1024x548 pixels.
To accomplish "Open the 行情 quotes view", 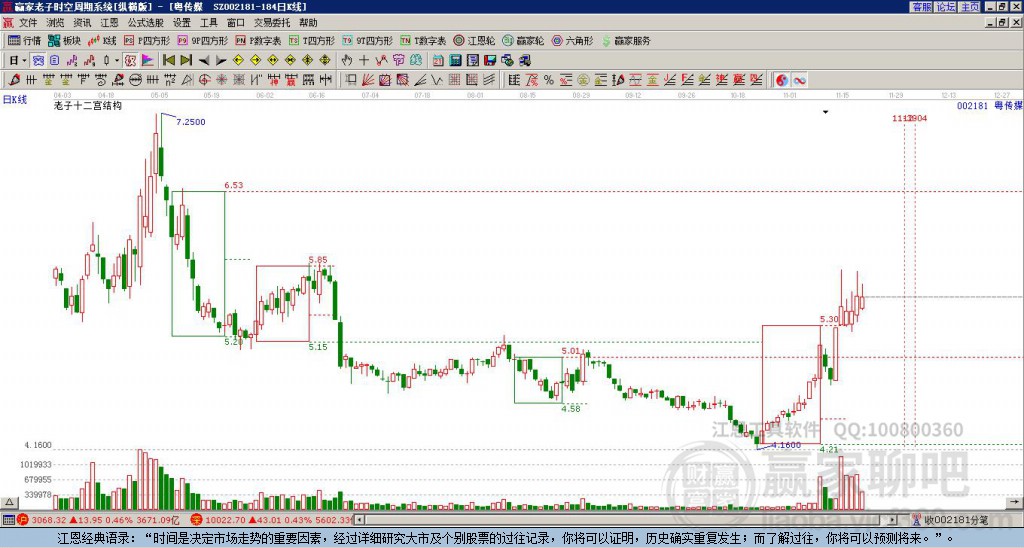I will click(x=24, y=40).
